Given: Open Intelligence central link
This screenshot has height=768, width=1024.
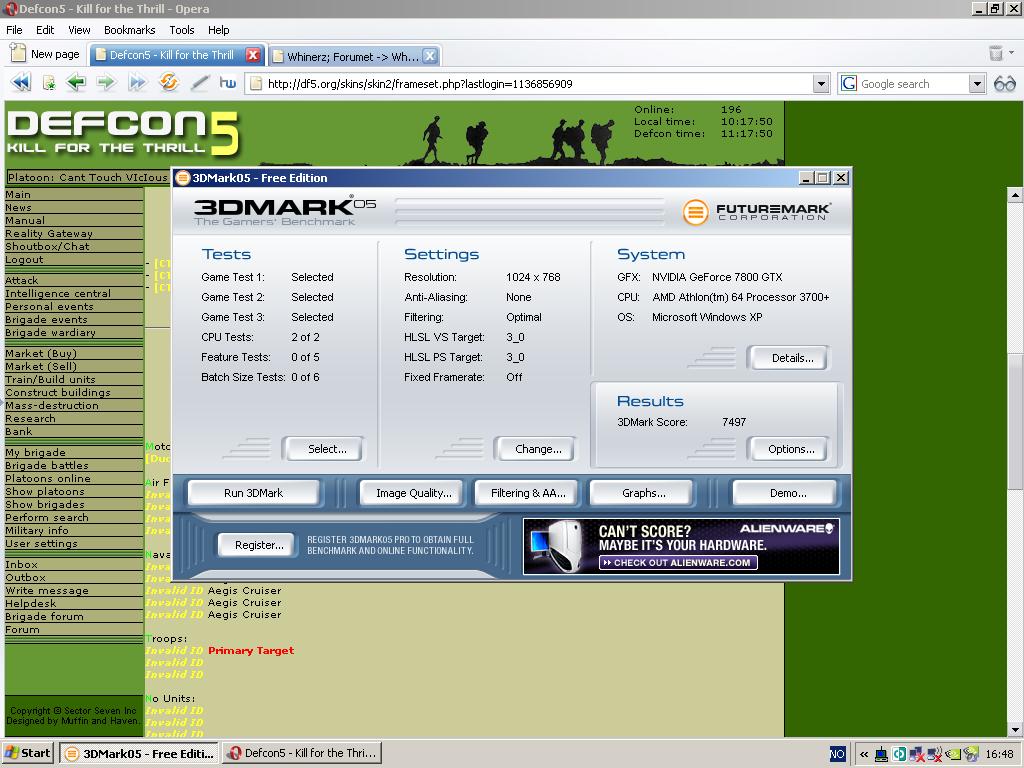Looking at the screenshot, I should (x=58, y=293).
